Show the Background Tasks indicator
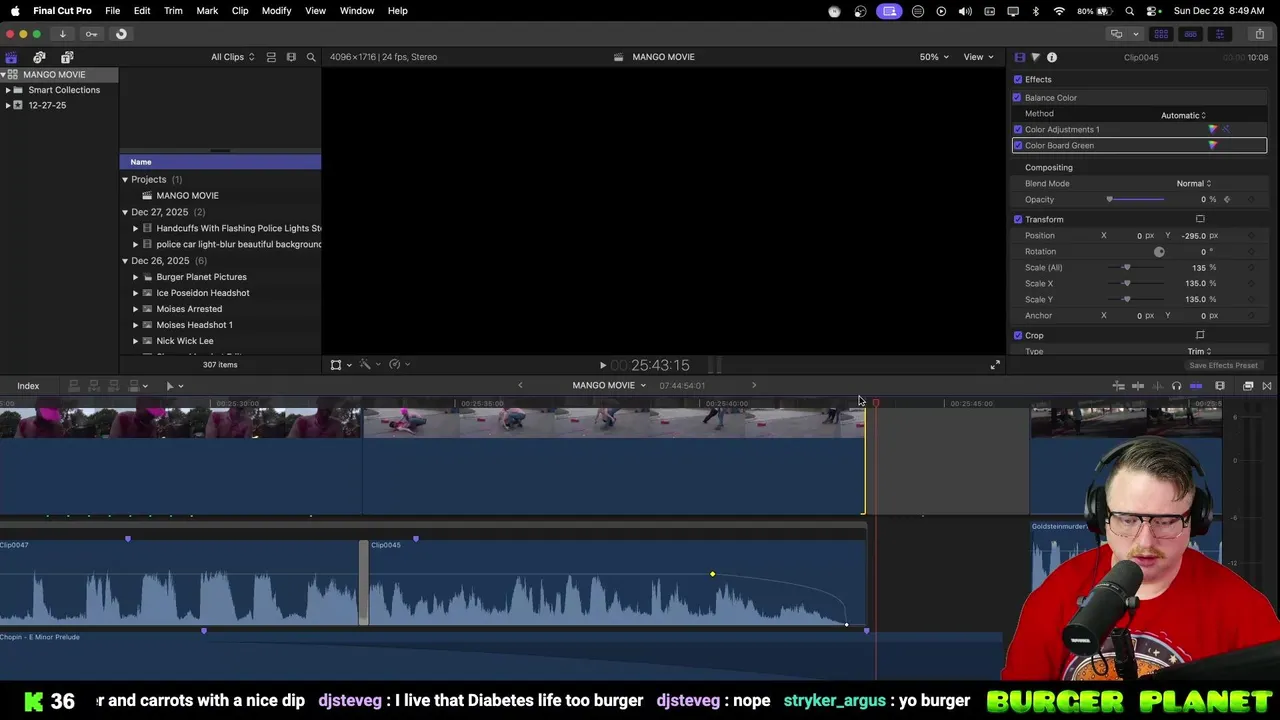 [x=121, y=34]
